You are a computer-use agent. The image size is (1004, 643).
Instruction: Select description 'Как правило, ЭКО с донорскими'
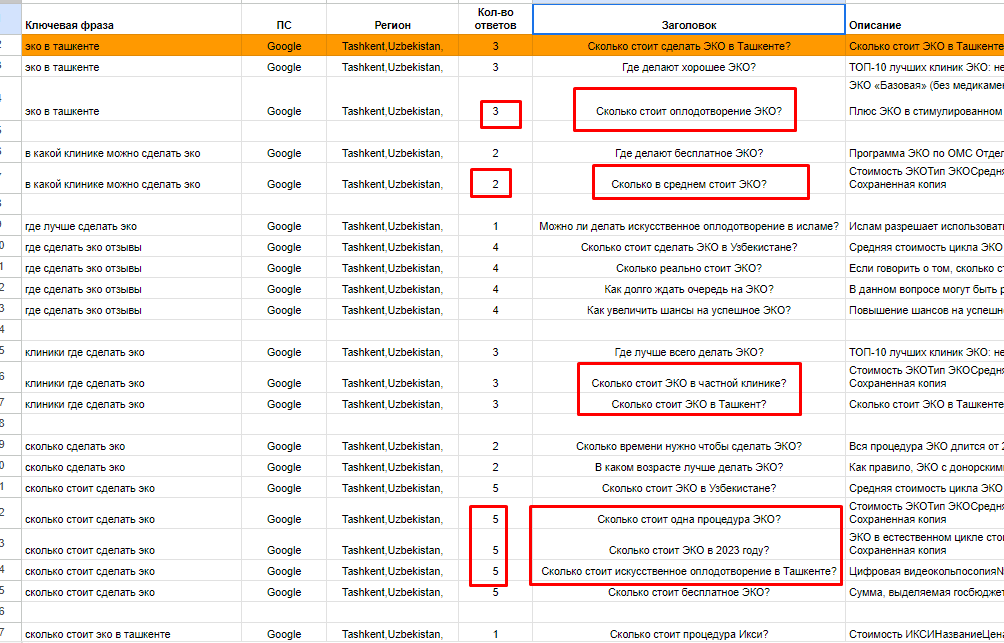[x=925, y=467]
